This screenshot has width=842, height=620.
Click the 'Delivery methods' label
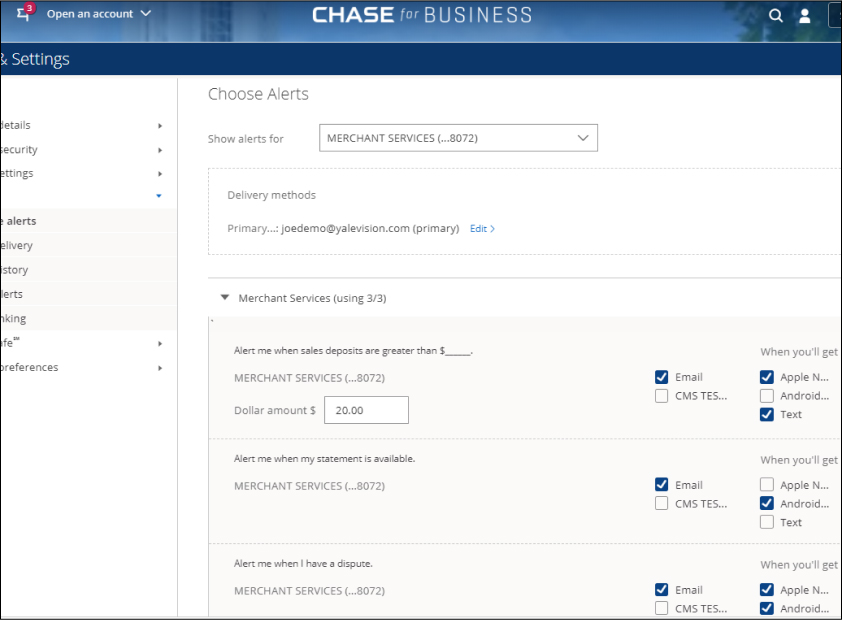pos(271,195)
